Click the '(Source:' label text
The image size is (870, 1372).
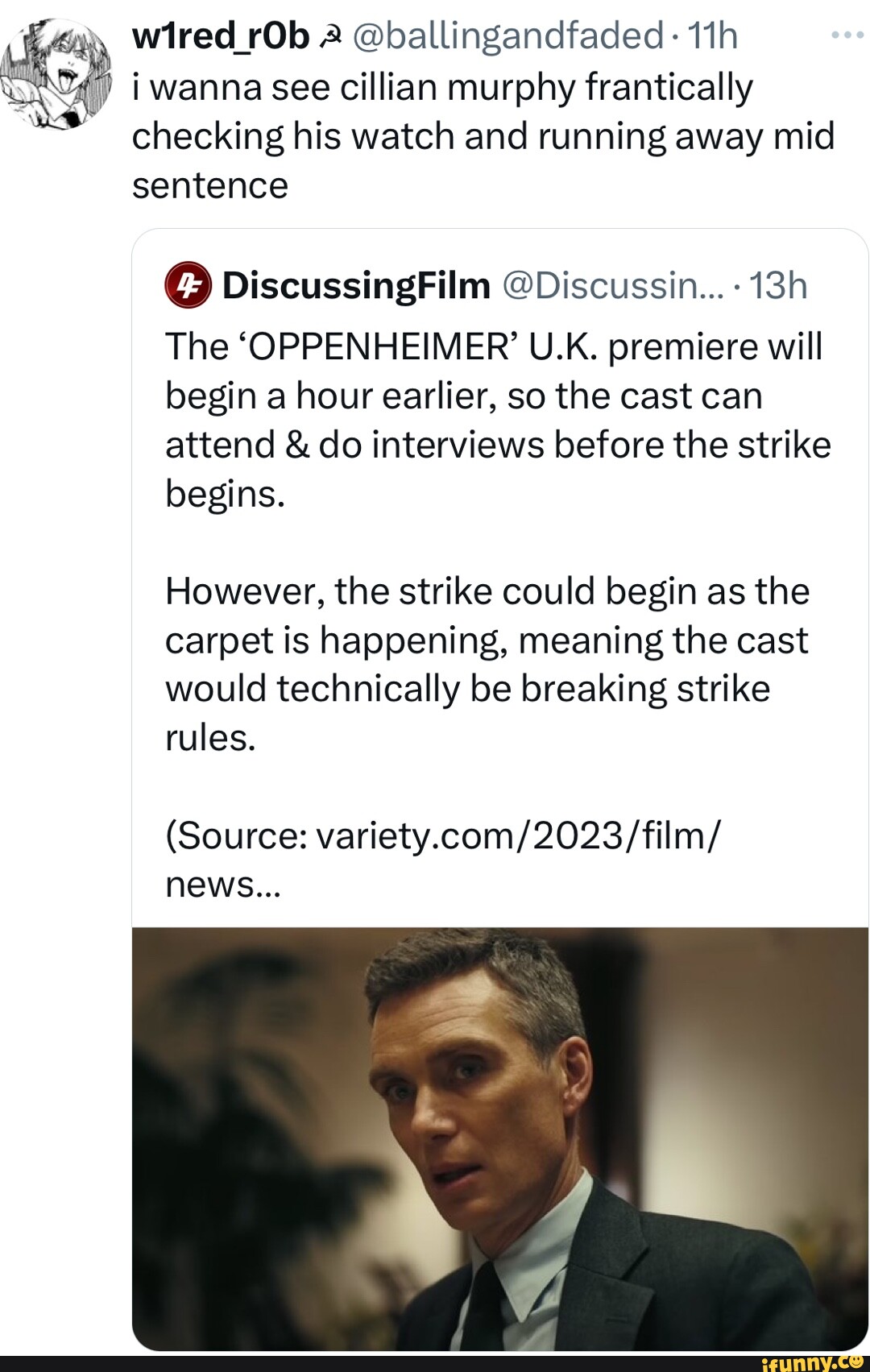click(x=235, y=835)
